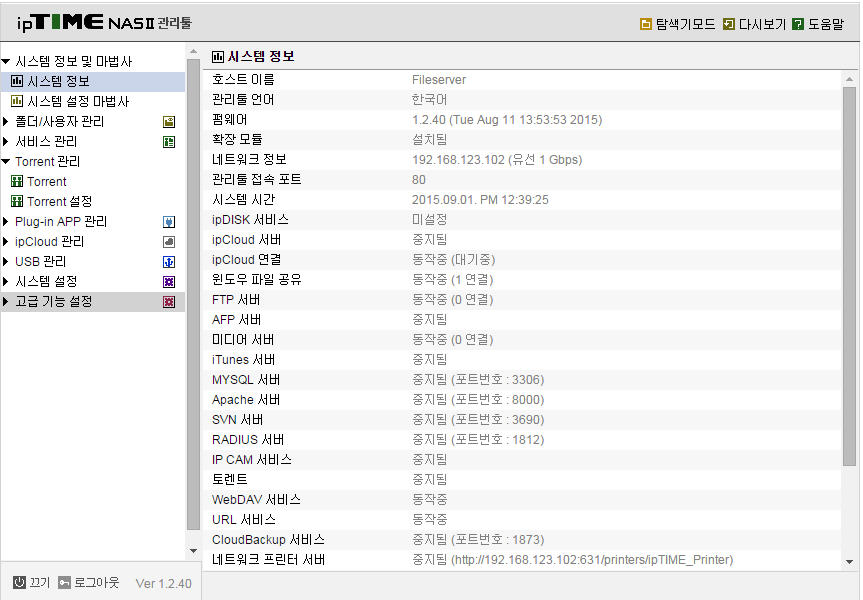863x600 pixels.
Task: Click the 다시보기 refresh icon
Action: [x=729, y=24]
